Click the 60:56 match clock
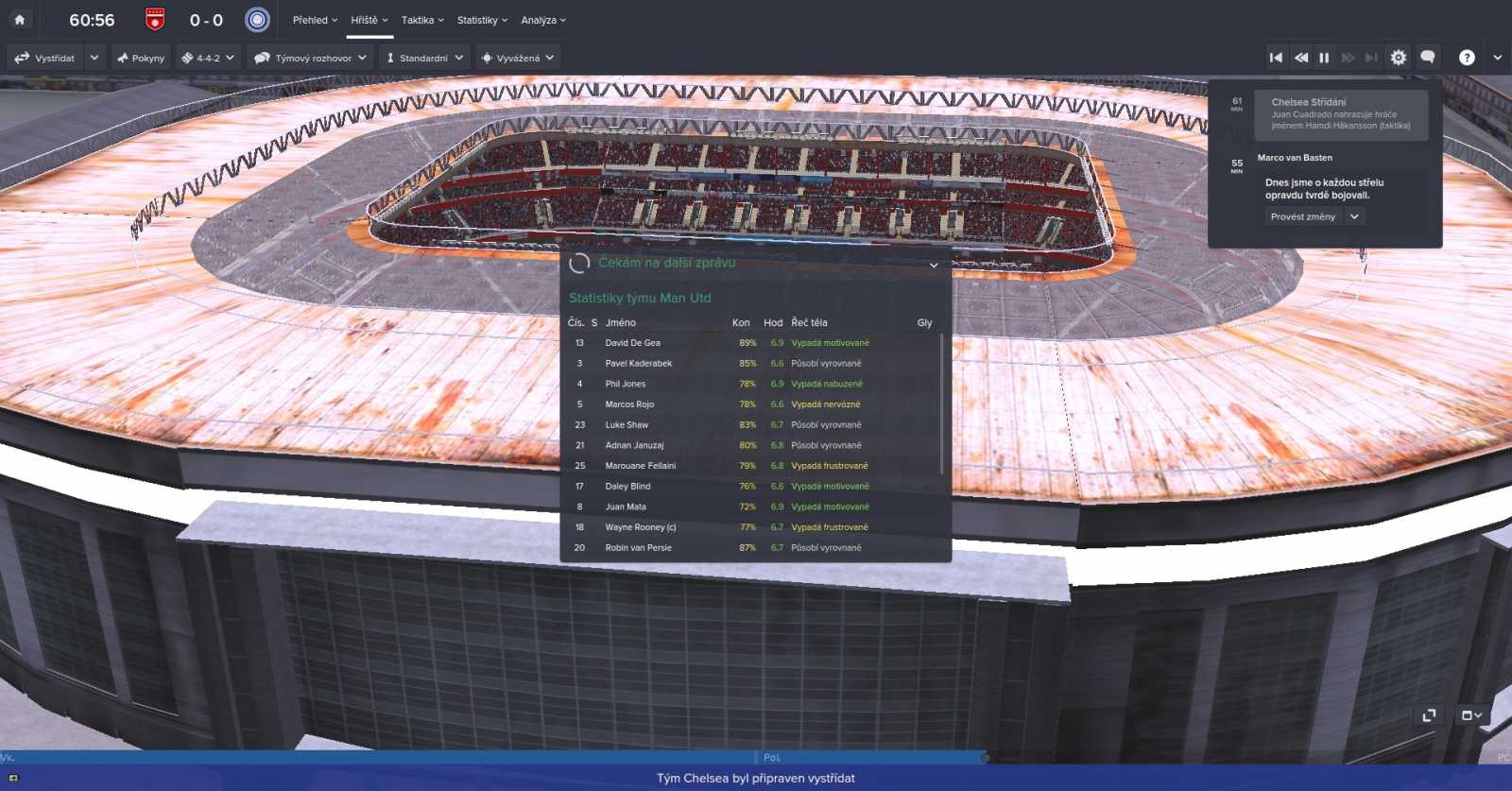 point(92,20)
